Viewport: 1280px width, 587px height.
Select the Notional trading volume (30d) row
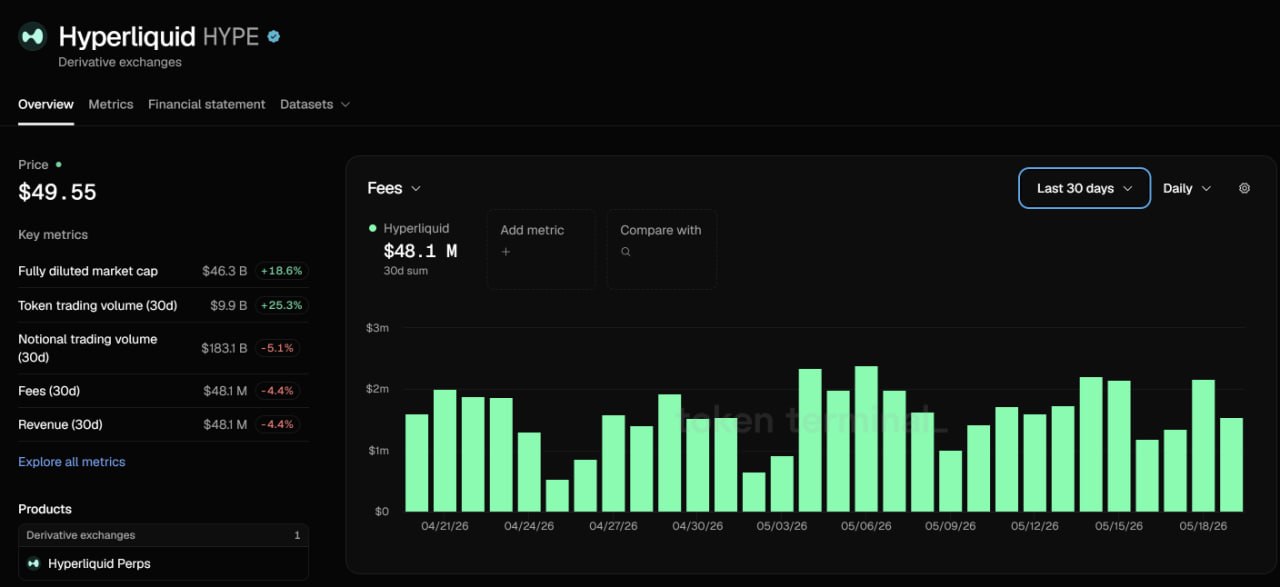pyautogui.click(x=163, y=348)
